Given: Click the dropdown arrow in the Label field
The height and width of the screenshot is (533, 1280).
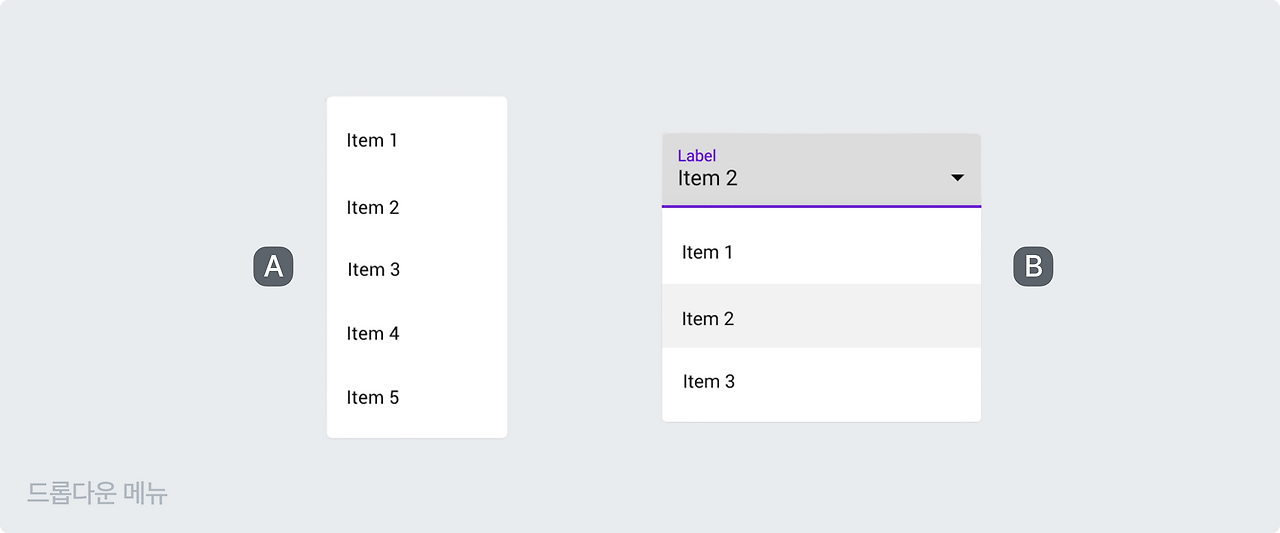Looking at the screenshot, I should pyautogui.click(x=957, y=178).
